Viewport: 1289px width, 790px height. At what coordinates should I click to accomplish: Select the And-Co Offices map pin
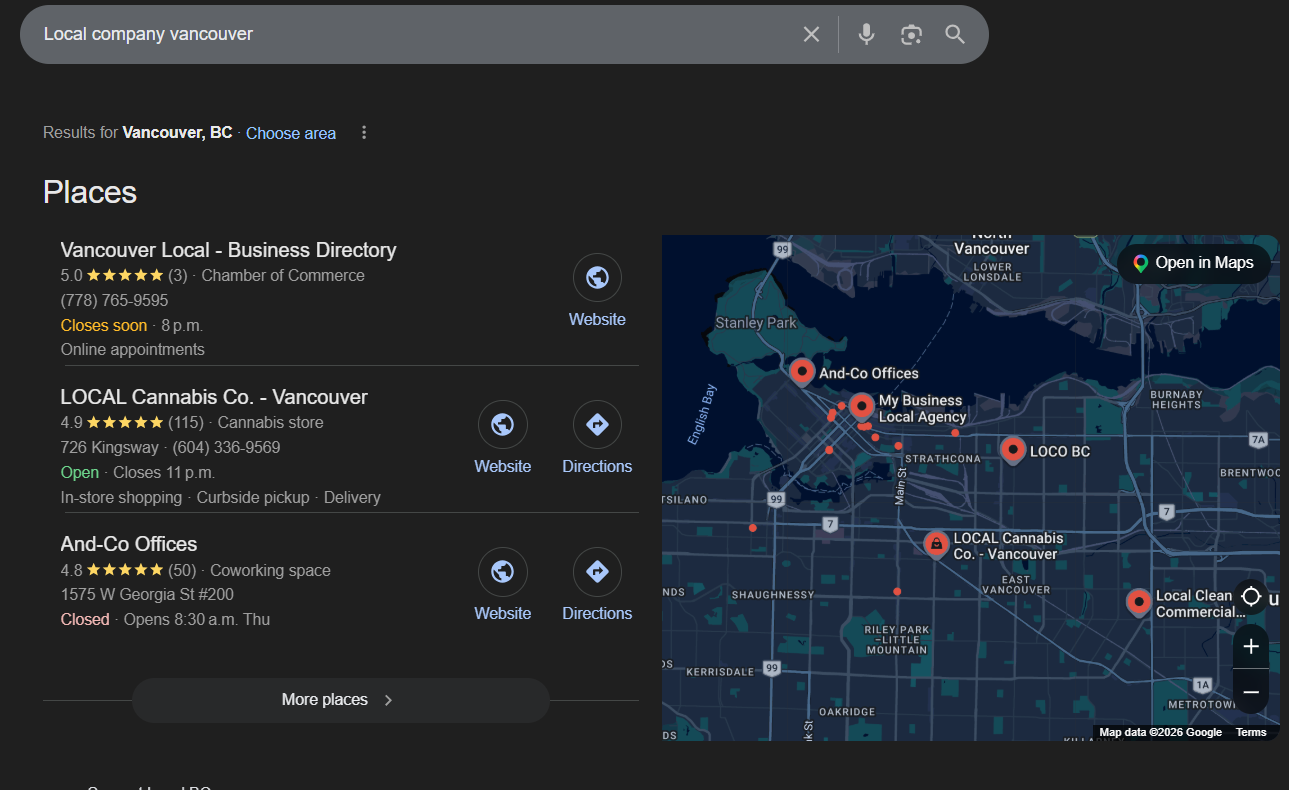pos(802,372)
